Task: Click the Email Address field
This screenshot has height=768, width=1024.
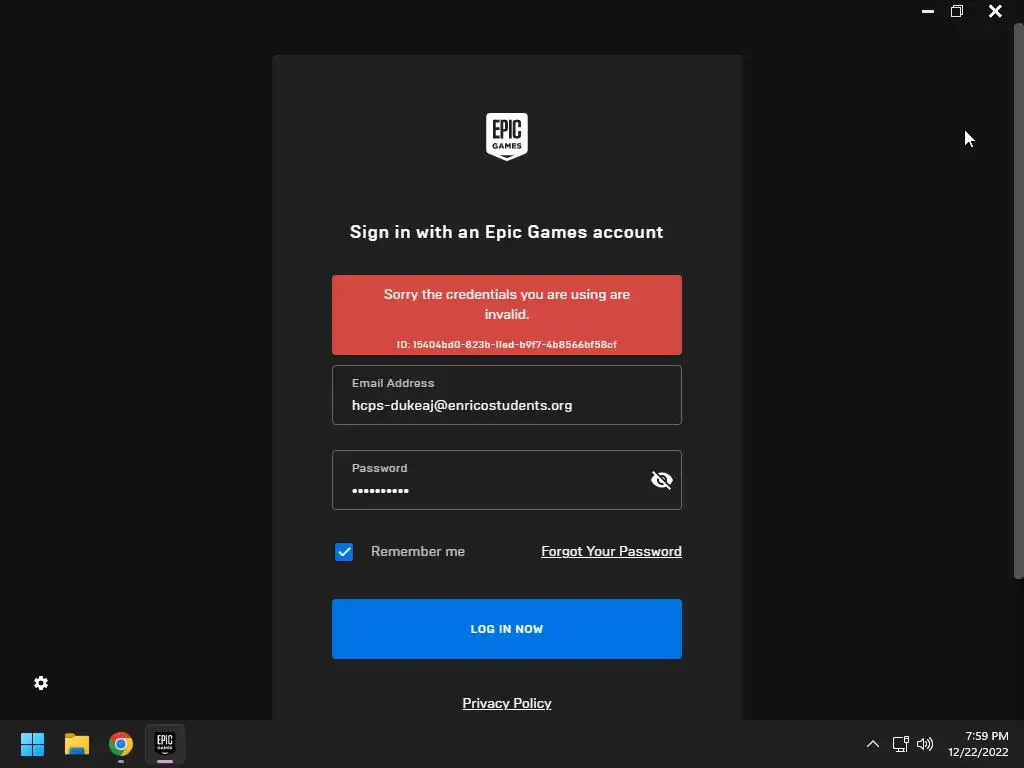Action: (507, 395)
